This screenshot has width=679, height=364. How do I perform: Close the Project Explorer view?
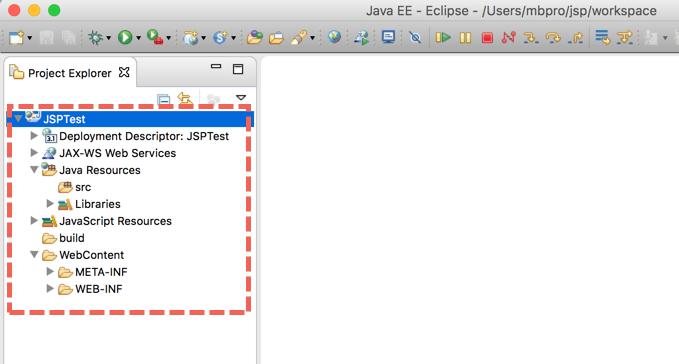tap(124, 72)
